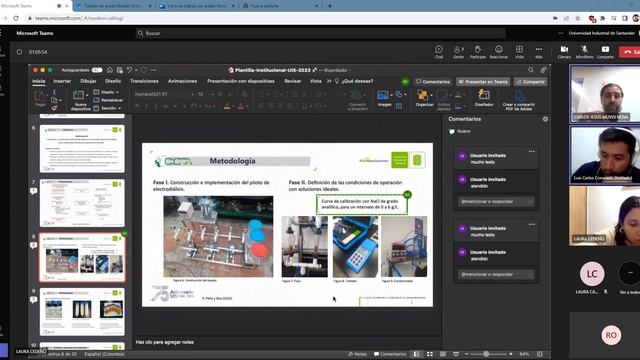Click the home icon in PowerPoint title bar

[x=109, y=70]
